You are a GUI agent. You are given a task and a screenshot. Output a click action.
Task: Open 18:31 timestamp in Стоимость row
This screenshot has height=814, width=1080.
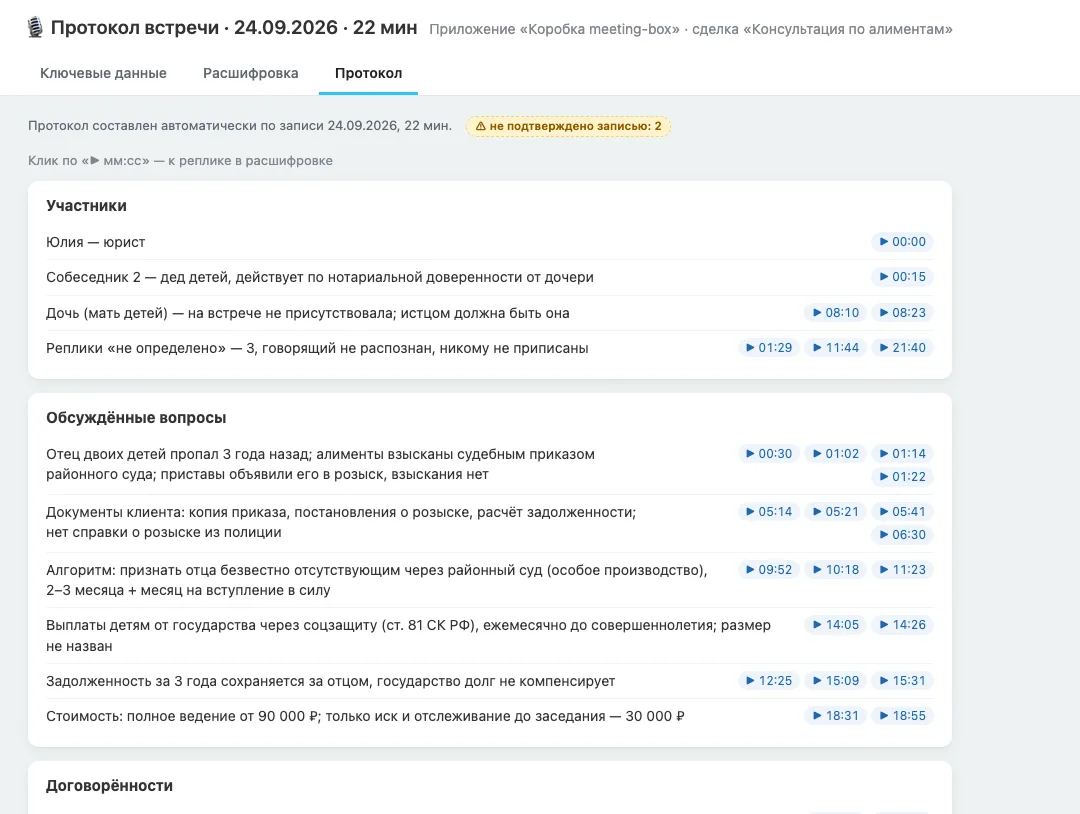click(835, 716)
